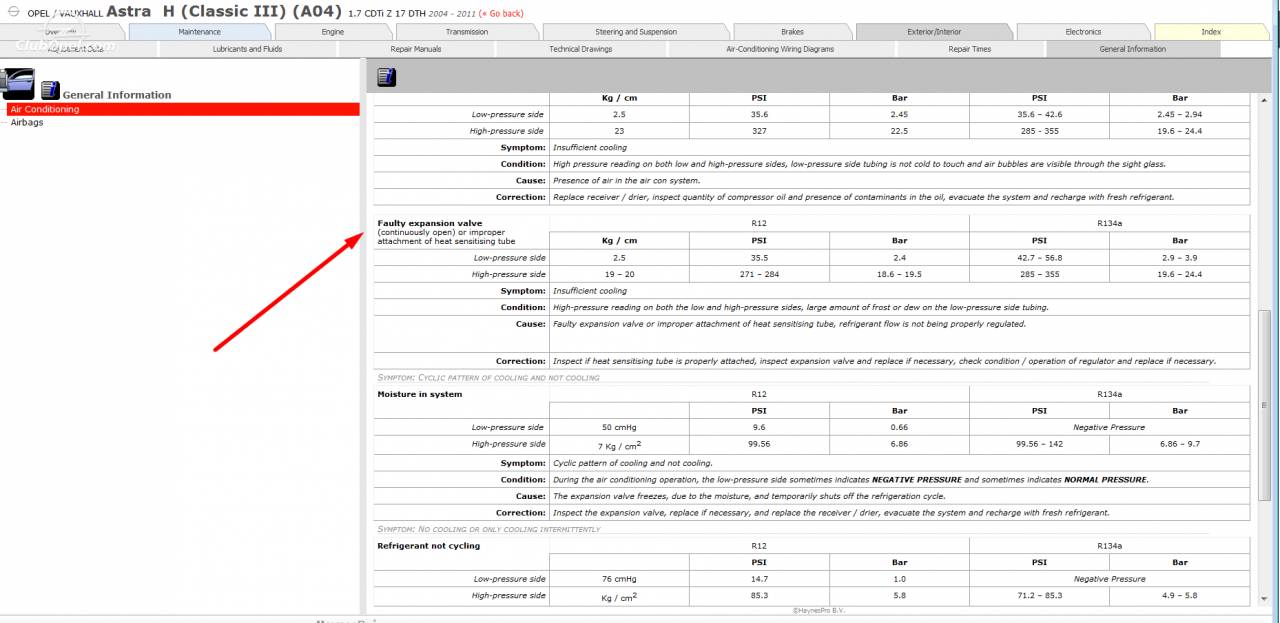The width and height of the screenshot is (1280, 623).
Task: Click the 76 cmHg cell
Action: [x=620, y=579]
